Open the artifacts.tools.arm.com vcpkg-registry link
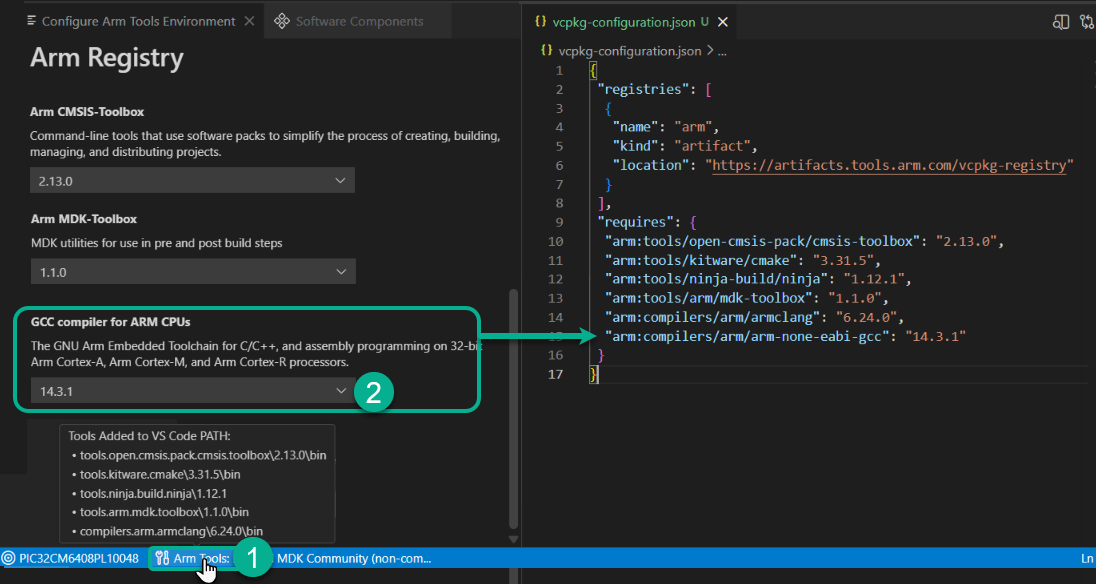This screenshot has height=584, width=1096. pos(889,166)
